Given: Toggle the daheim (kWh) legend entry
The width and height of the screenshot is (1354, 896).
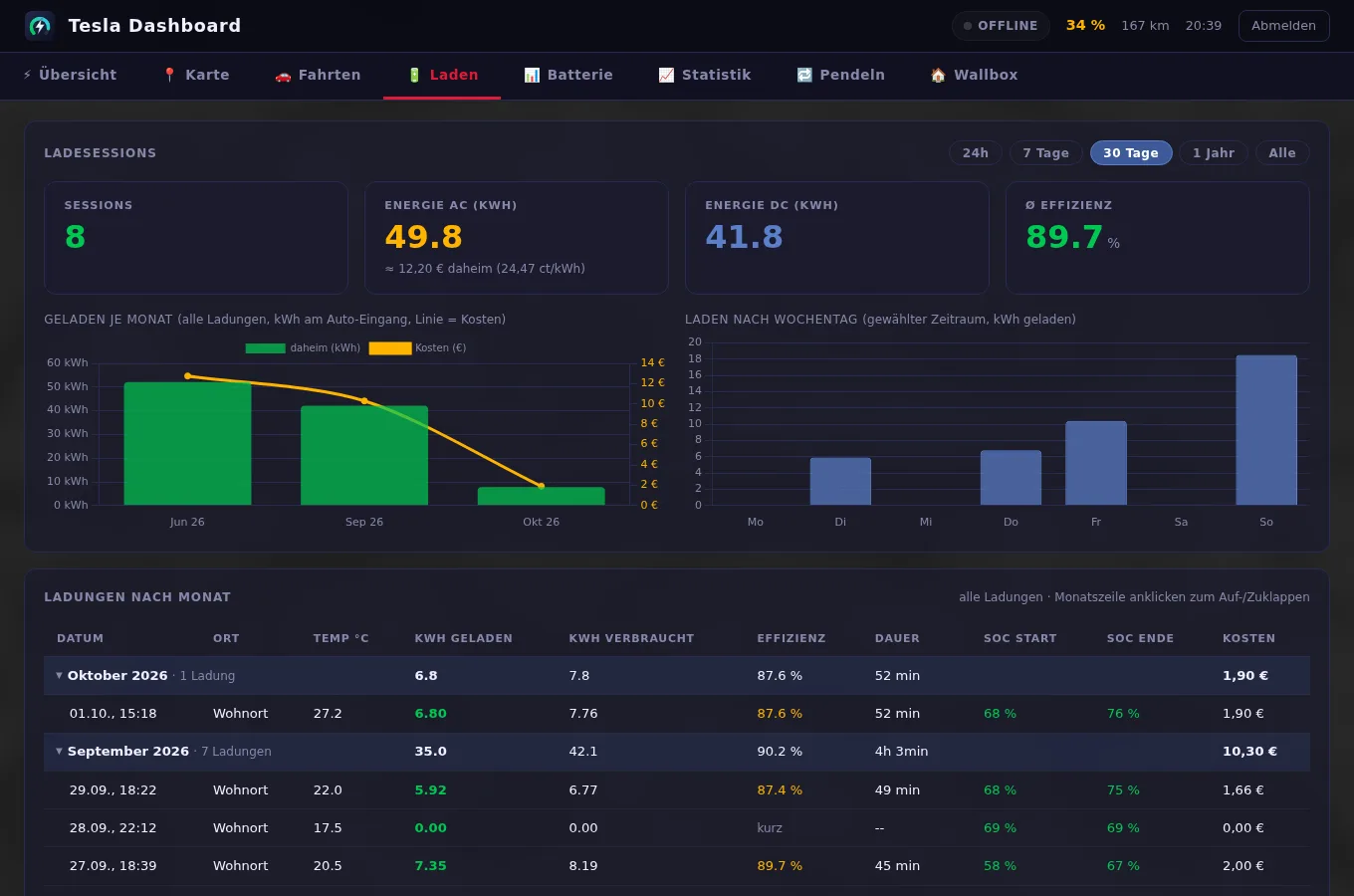Looking at the screenshot, I should 303,348.
